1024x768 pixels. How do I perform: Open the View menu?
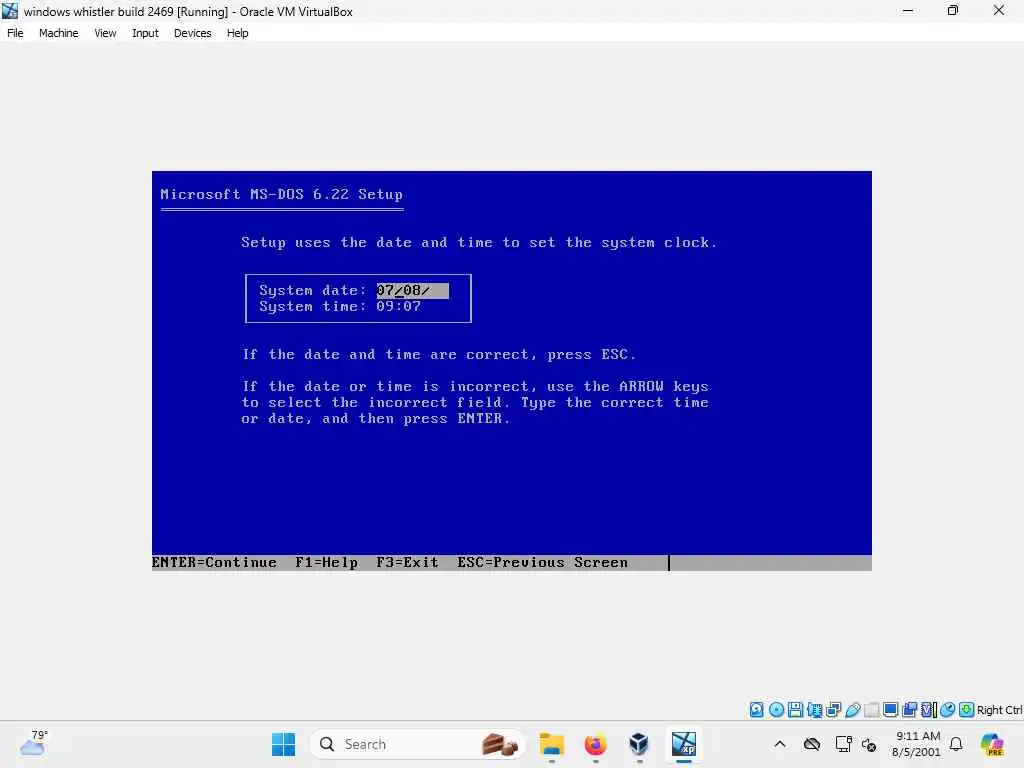[105, 33]
